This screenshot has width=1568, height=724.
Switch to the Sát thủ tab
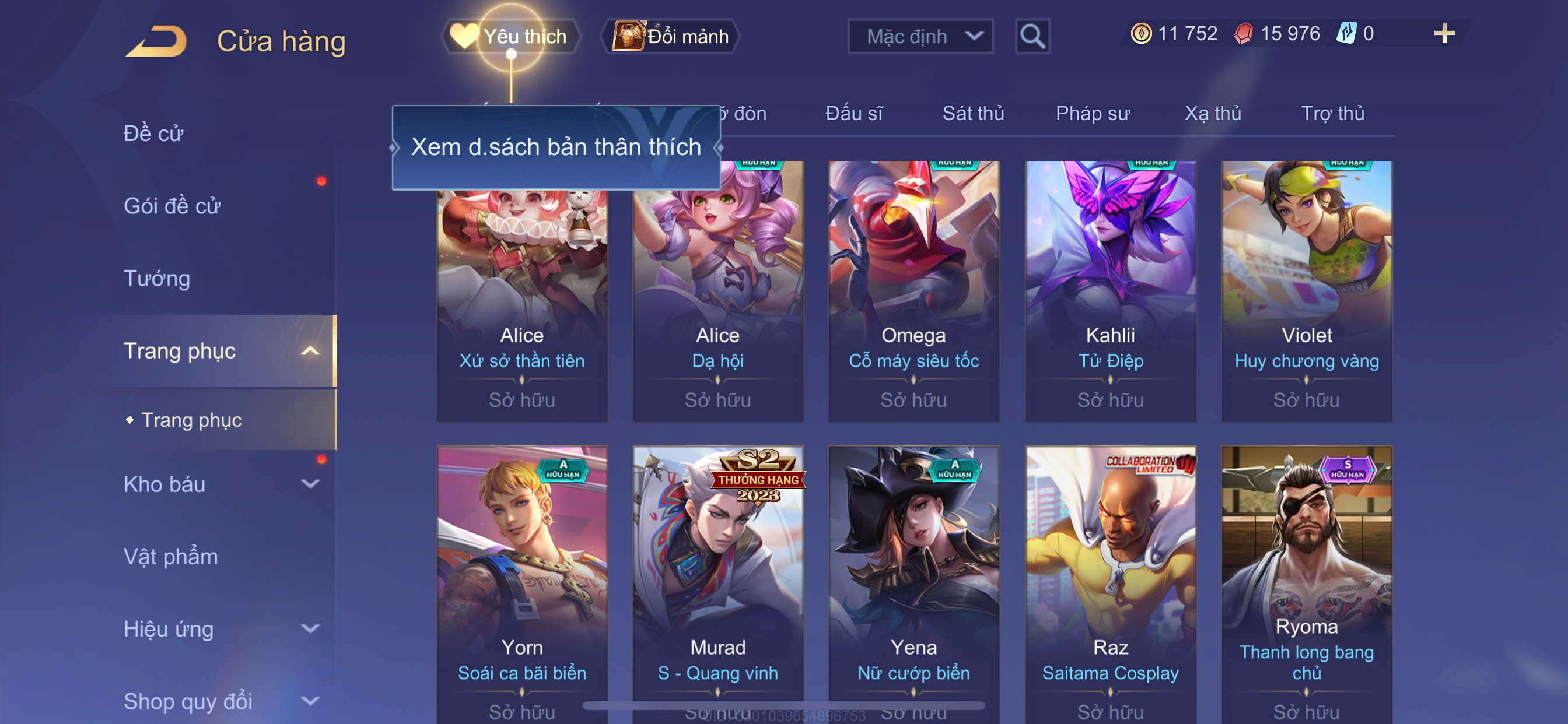972,113
